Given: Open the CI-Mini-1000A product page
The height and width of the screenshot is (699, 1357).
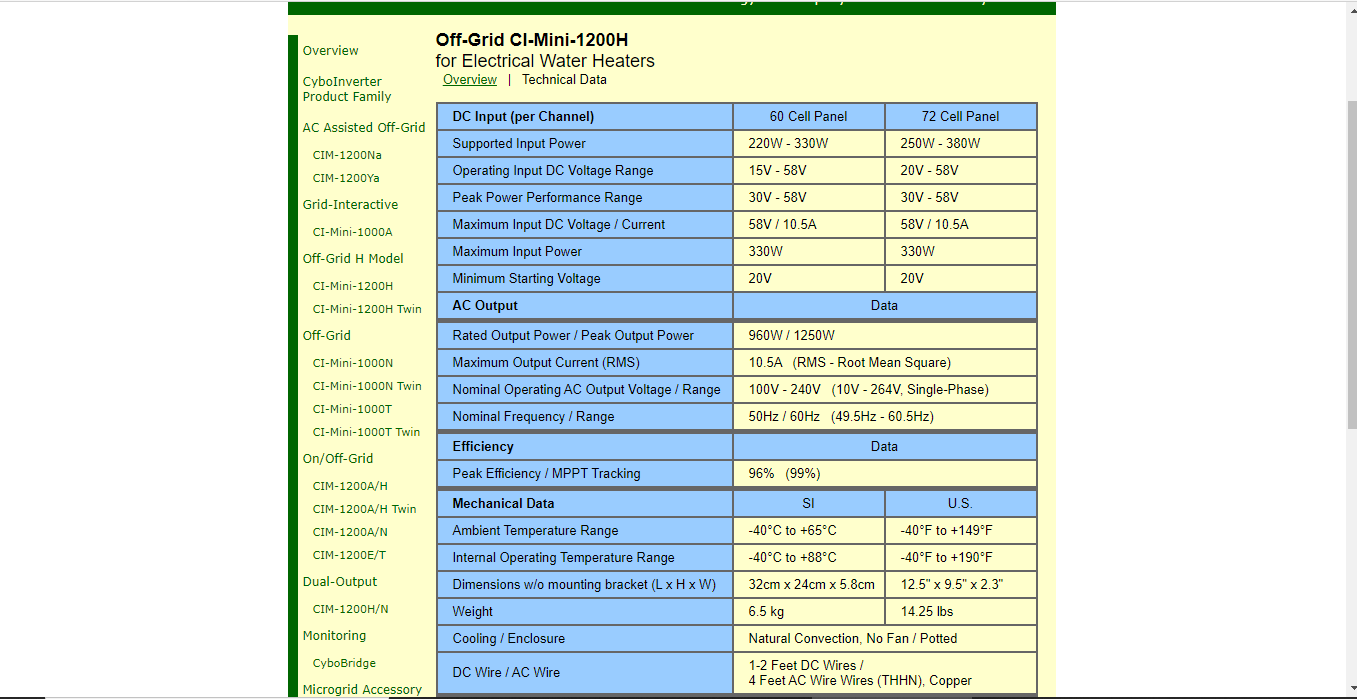Looking at the screenshot, I should click(x=352, y=232).
